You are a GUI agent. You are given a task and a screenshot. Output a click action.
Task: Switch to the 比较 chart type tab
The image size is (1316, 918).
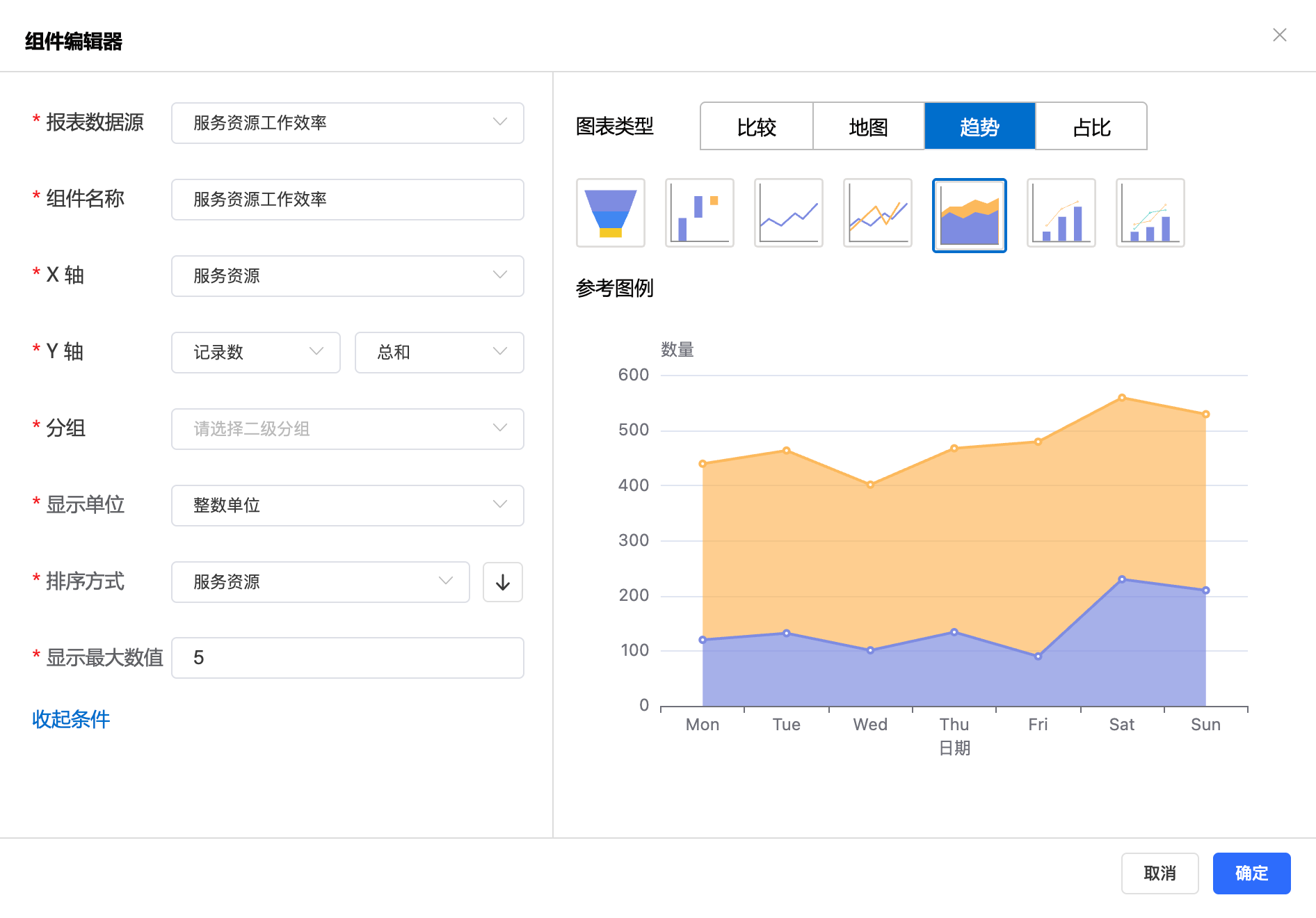[x=756, y=127]
